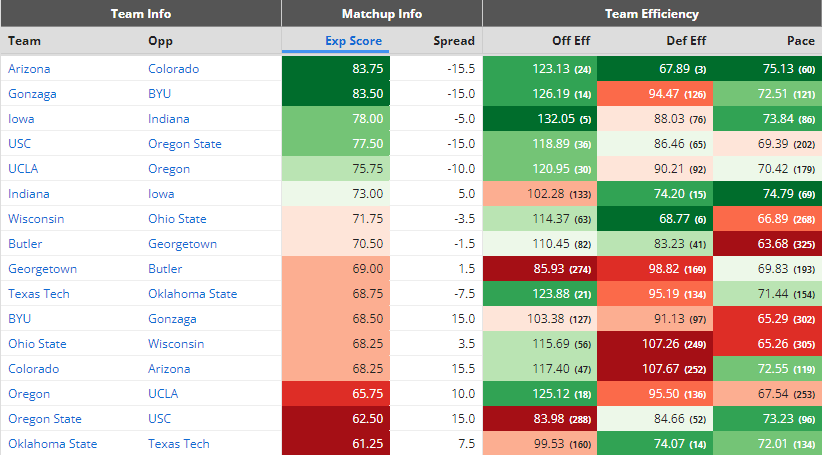
Task: Open opponent Texas Tech link in Oklahoma State row
Action: click(x=179, y=443)
